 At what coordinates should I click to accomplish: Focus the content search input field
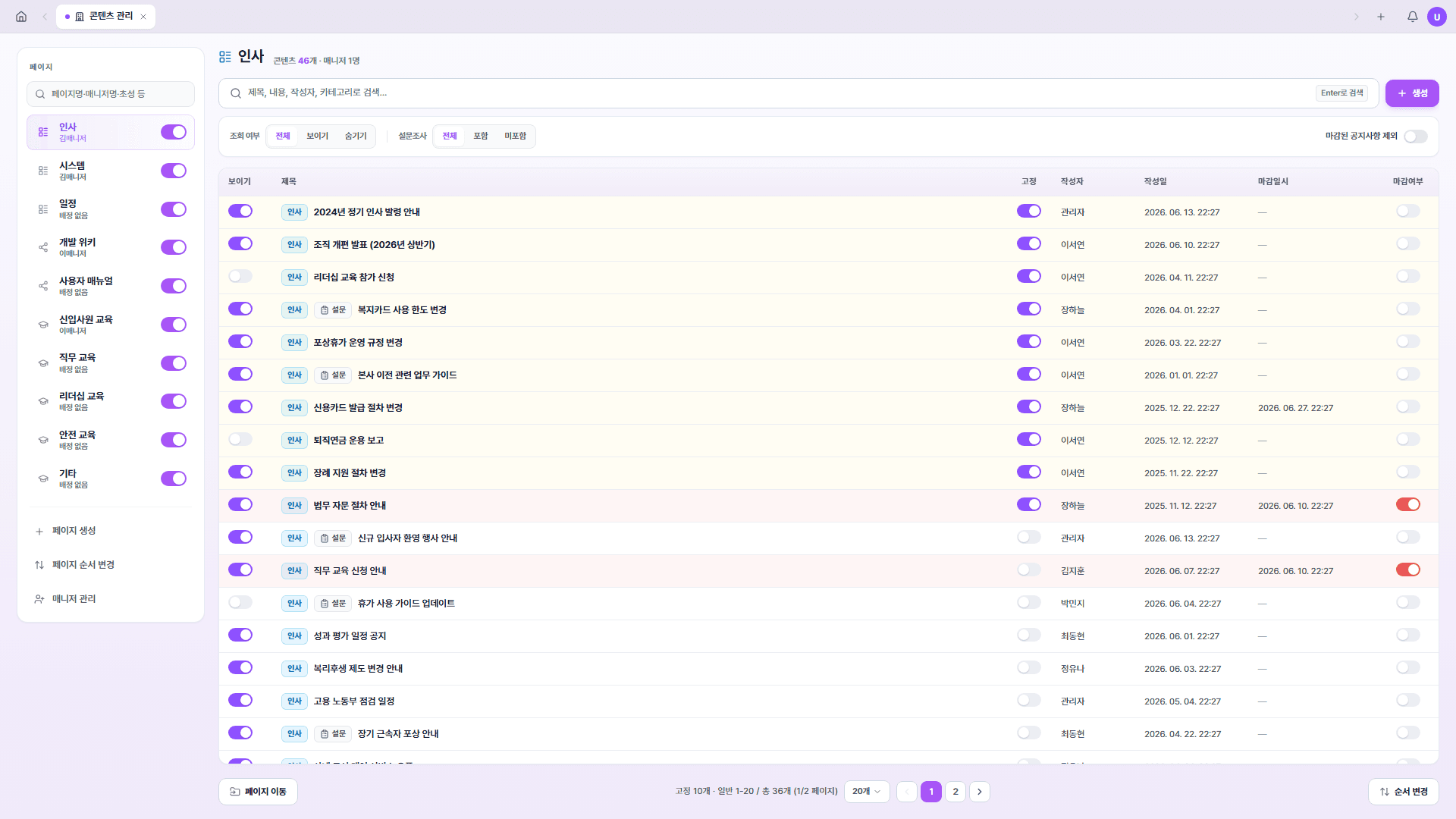pos(767,93)
